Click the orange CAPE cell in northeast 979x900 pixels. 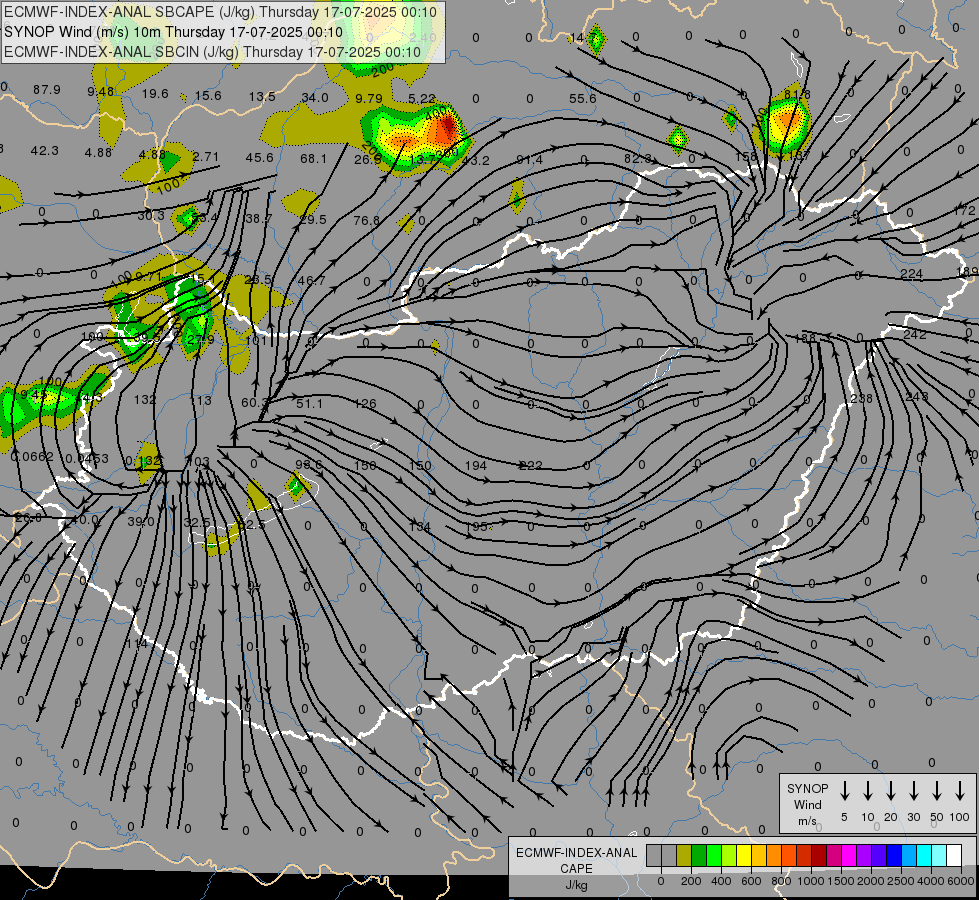pos(788,119)
